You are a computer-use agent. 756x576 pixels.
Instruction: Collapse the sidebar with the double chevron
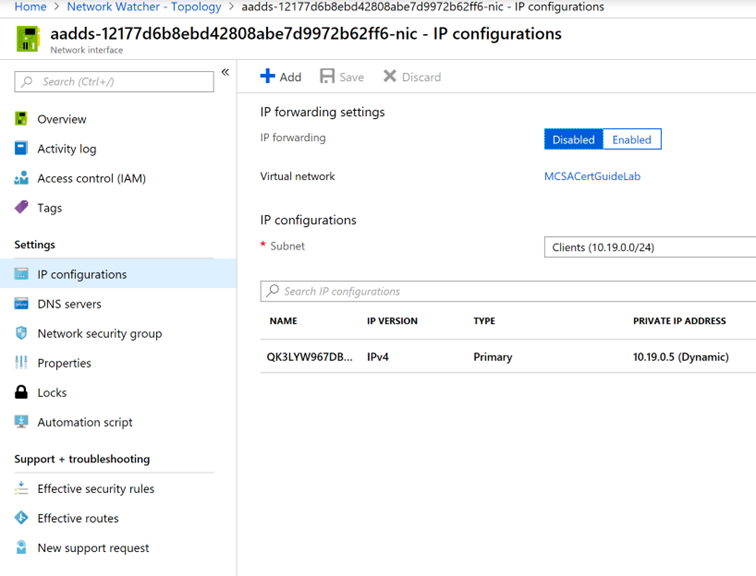[225, 72]
